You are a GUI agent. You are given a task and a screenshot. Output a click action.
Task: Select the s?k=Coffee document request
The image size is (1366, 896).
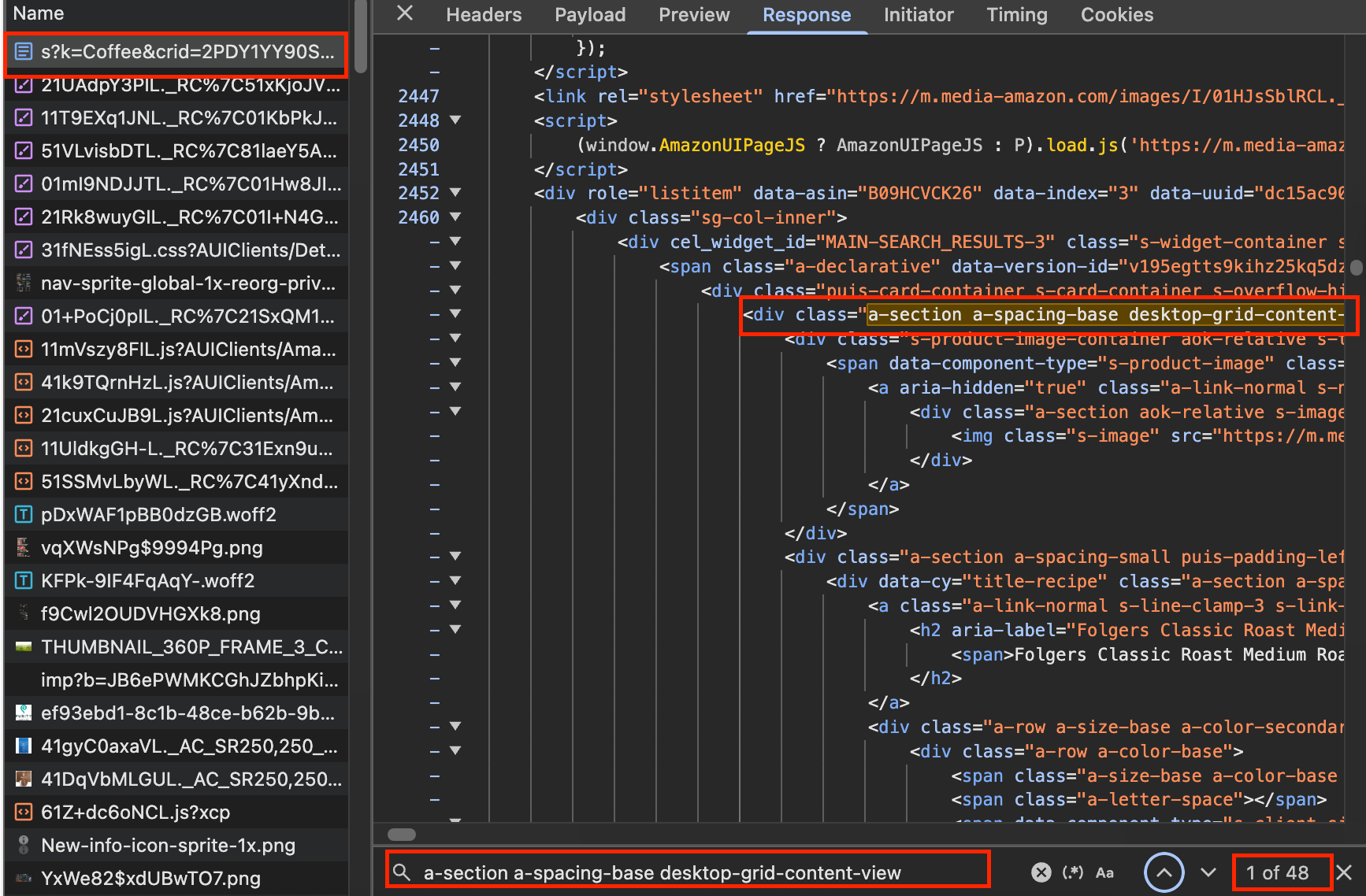[187, 52]
